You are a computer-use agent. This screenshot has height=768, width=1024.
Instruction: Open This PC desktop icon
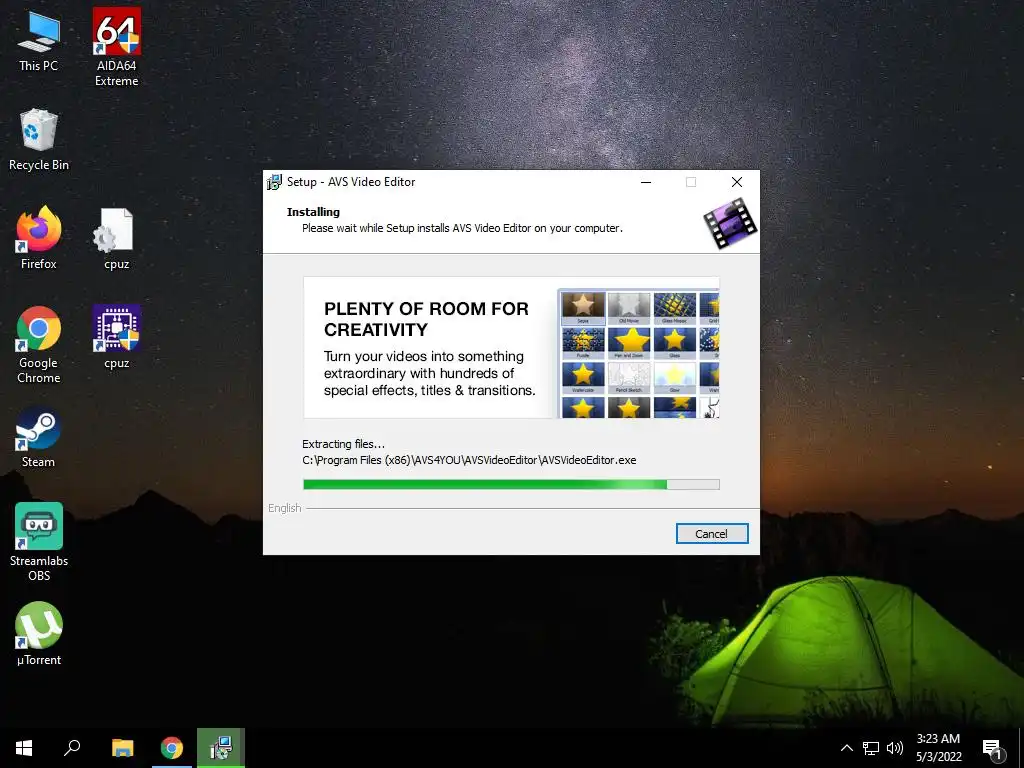39,41
